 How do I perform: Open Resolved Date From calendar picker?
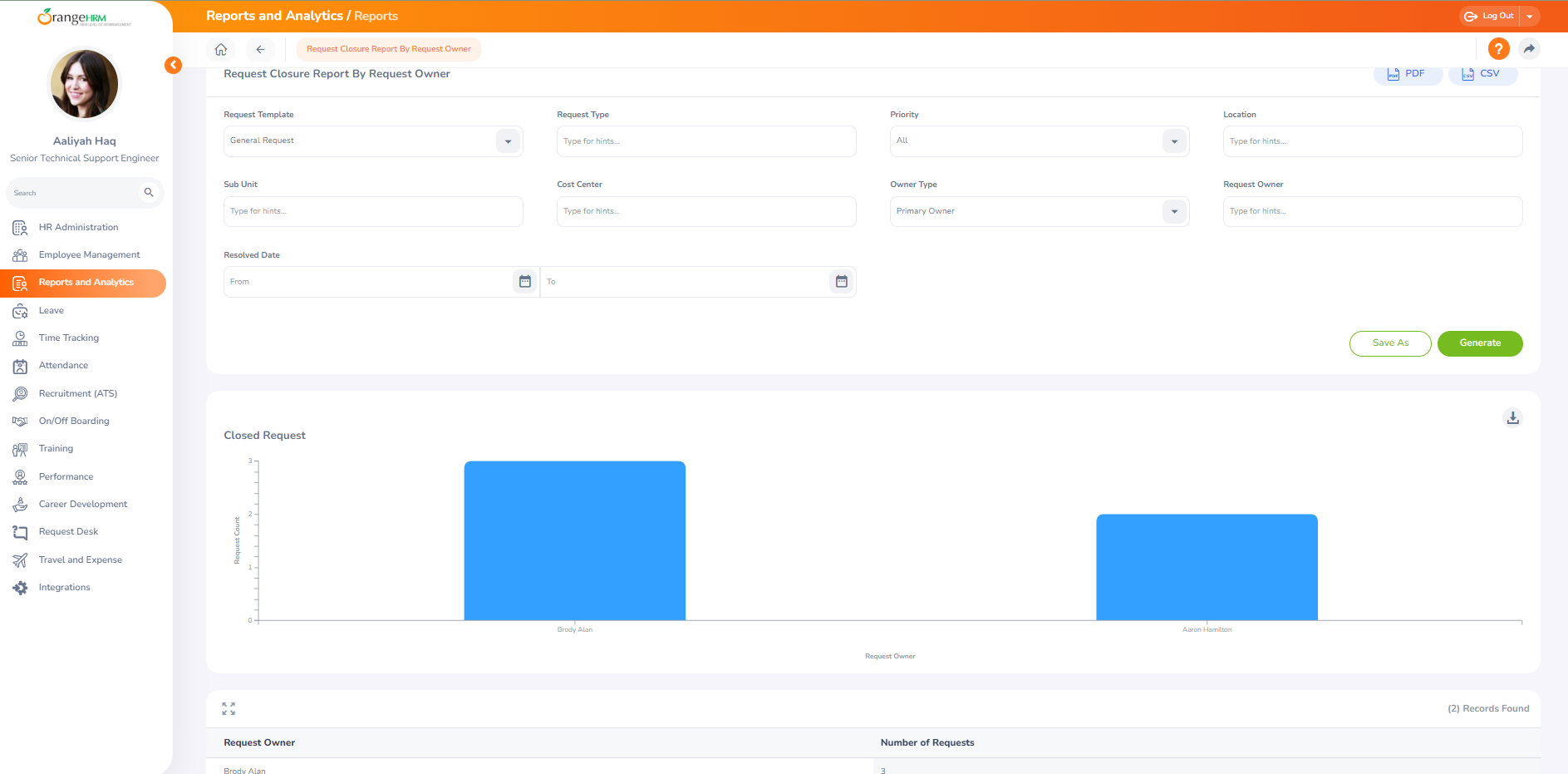click(525, 282)
